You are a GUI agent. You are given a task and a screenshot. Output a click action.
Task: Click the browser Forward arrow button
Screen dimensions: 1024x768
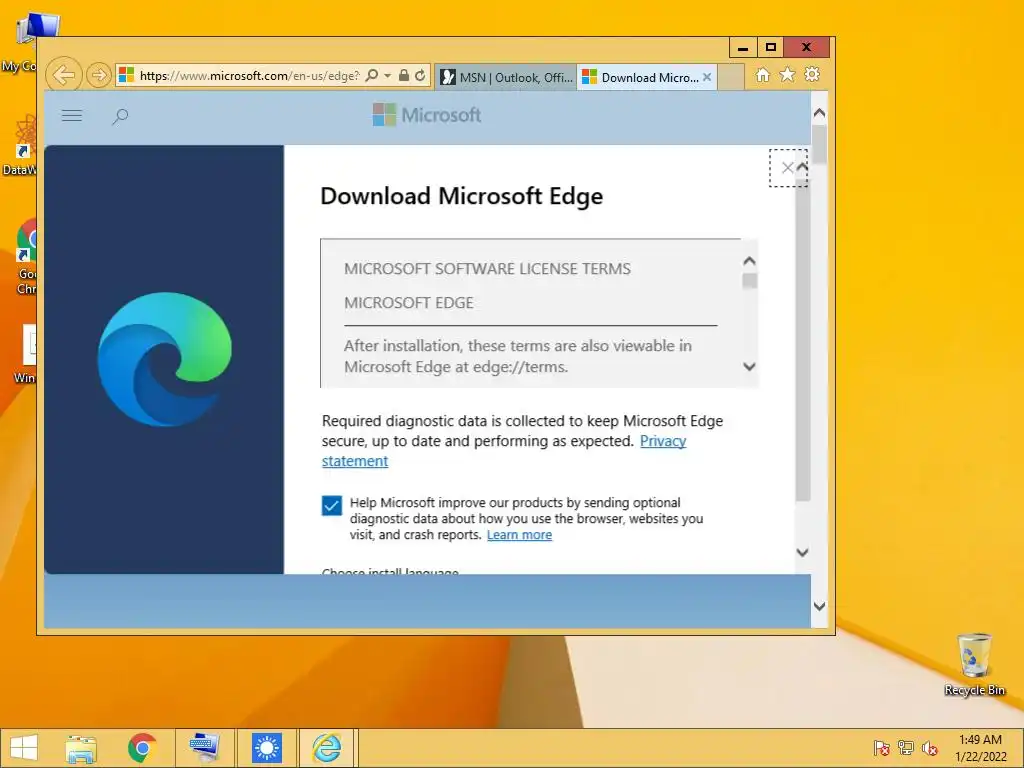pos(99,76)
